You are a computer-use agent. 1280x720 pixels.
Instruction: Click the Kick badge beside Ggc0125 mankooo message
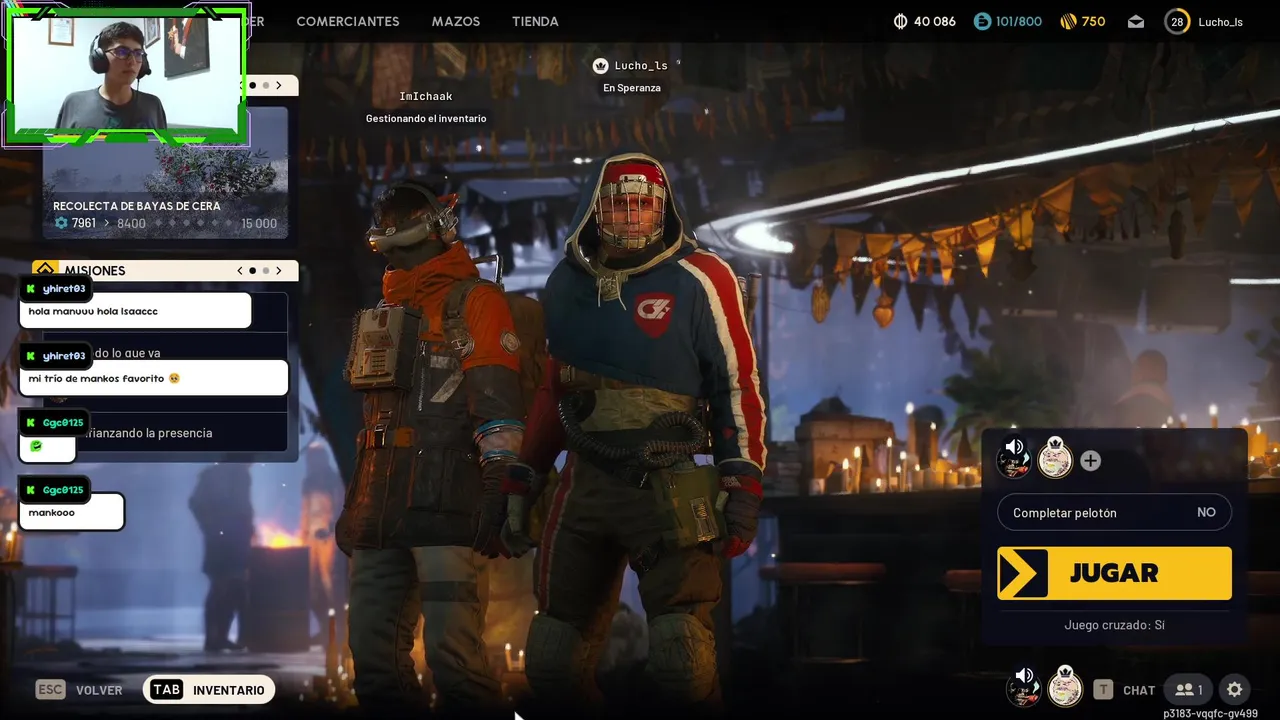pyautogui.click(x=31, y=490)
